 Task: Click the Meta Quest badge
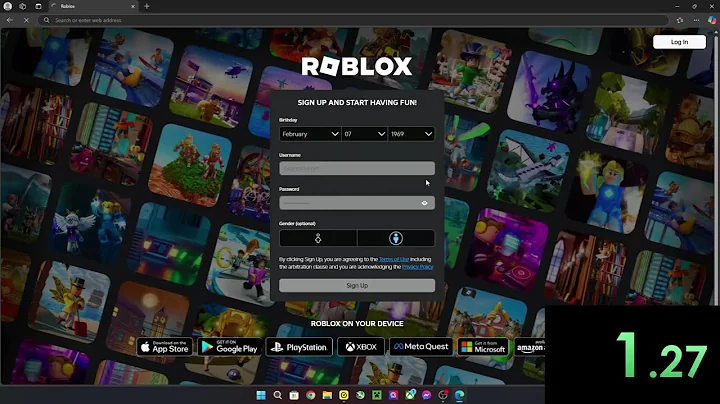pos(421,347)
